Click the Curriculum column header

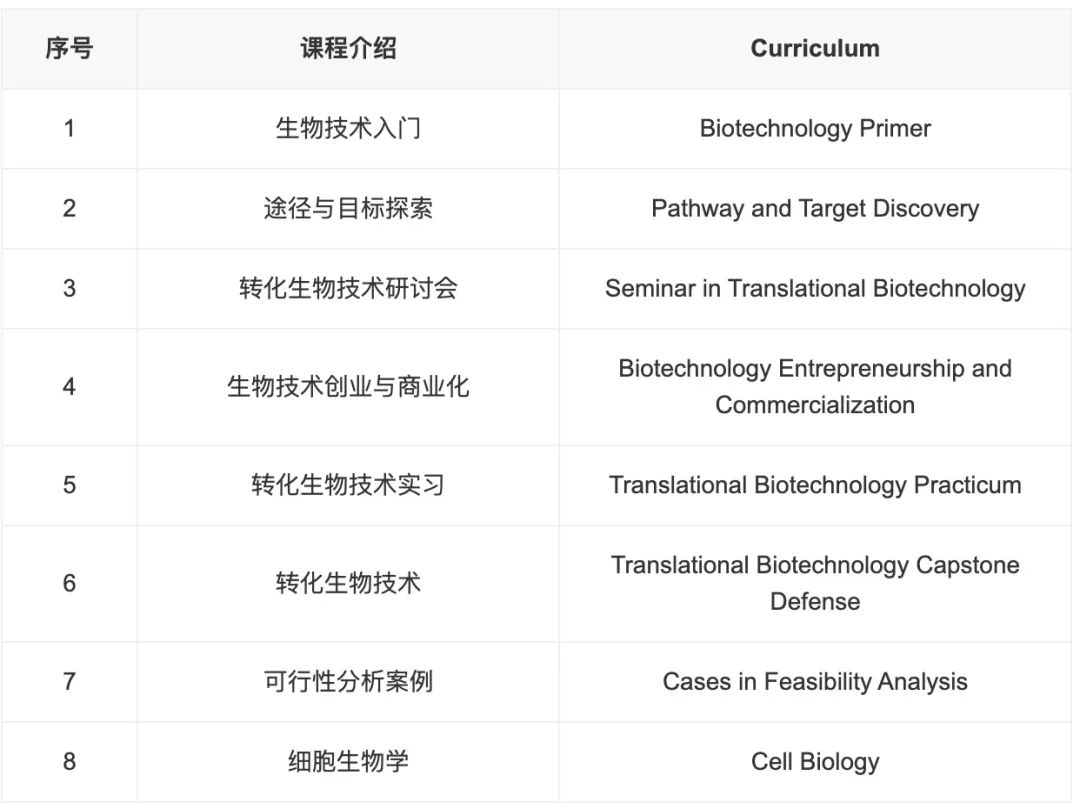point(815,48)
